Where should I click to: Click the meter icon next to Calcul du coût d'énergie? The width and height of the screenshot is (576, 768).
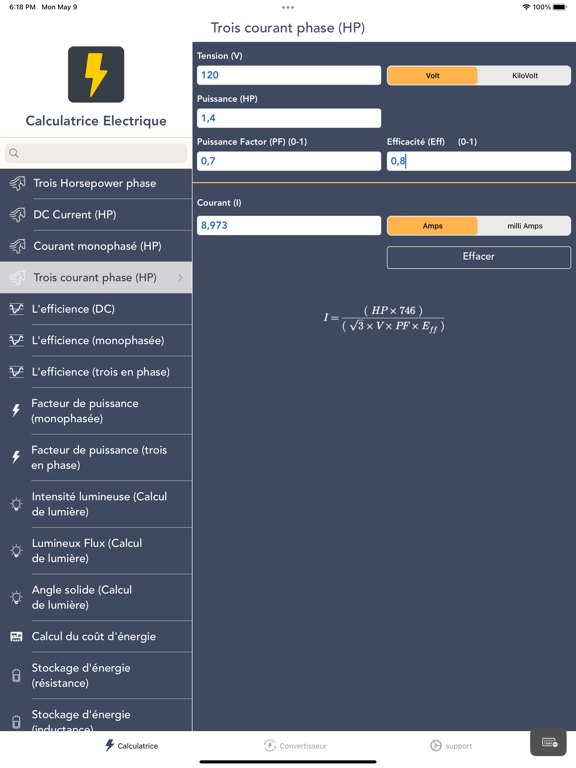[x=16, y=636]
